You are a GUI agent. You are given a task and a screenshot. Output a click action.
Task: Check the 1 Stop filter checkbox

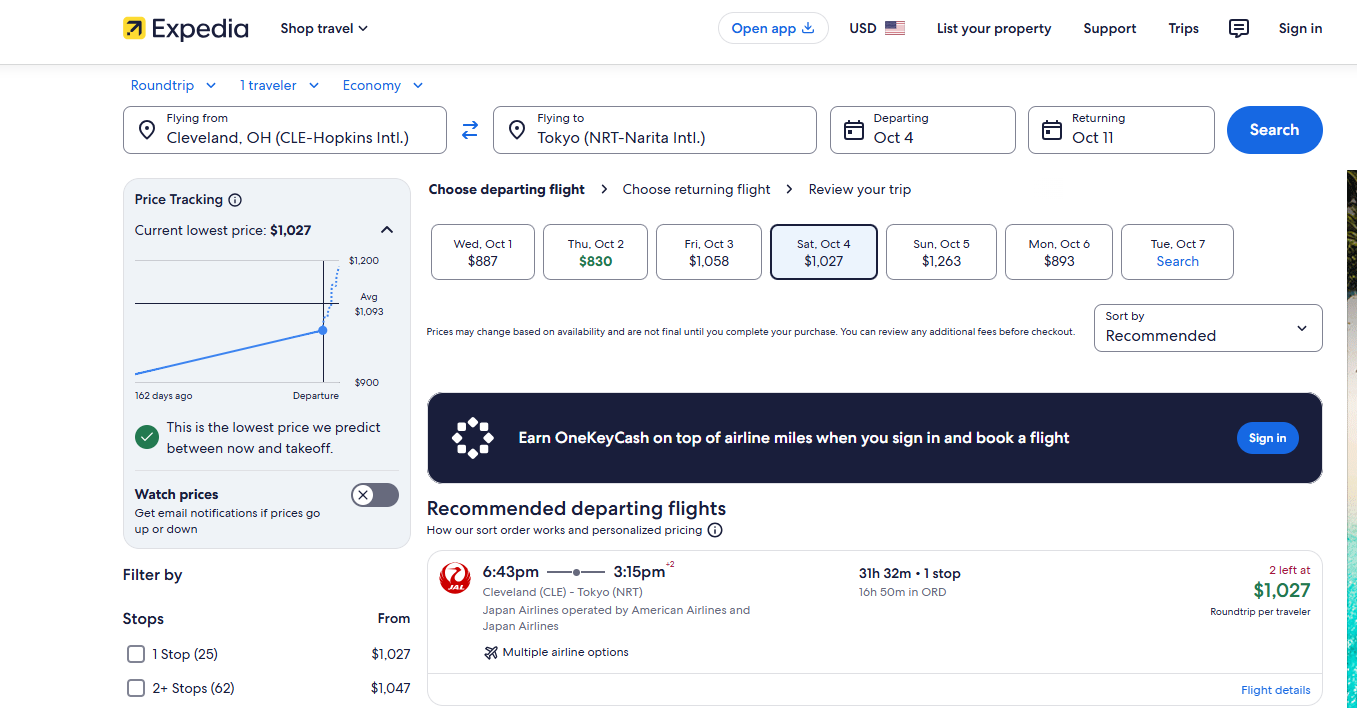coord(136,654)
